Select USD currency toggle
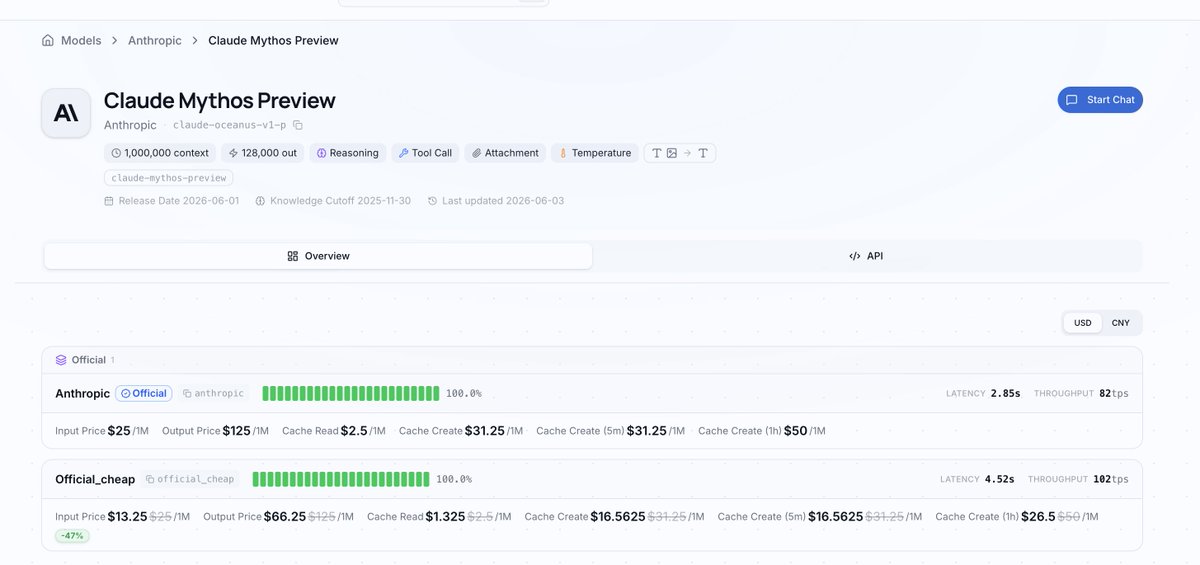1200x565 pixels. pos(1083,323)
